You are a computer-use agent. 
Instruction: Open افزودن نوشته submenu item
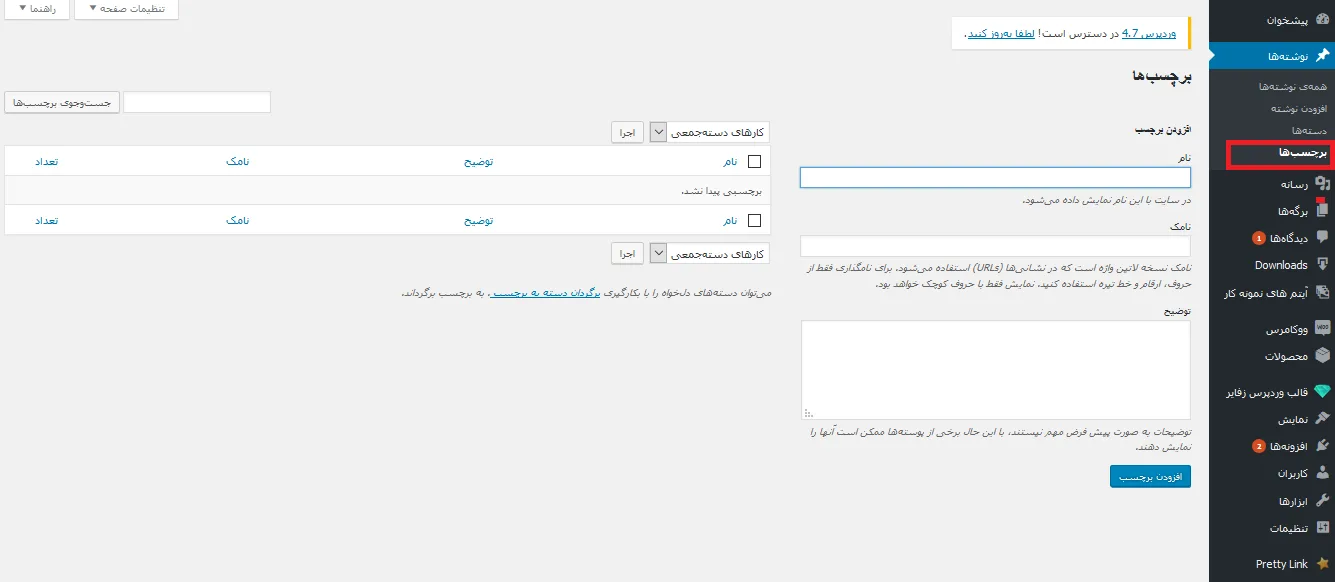[x=1298, y=108]
